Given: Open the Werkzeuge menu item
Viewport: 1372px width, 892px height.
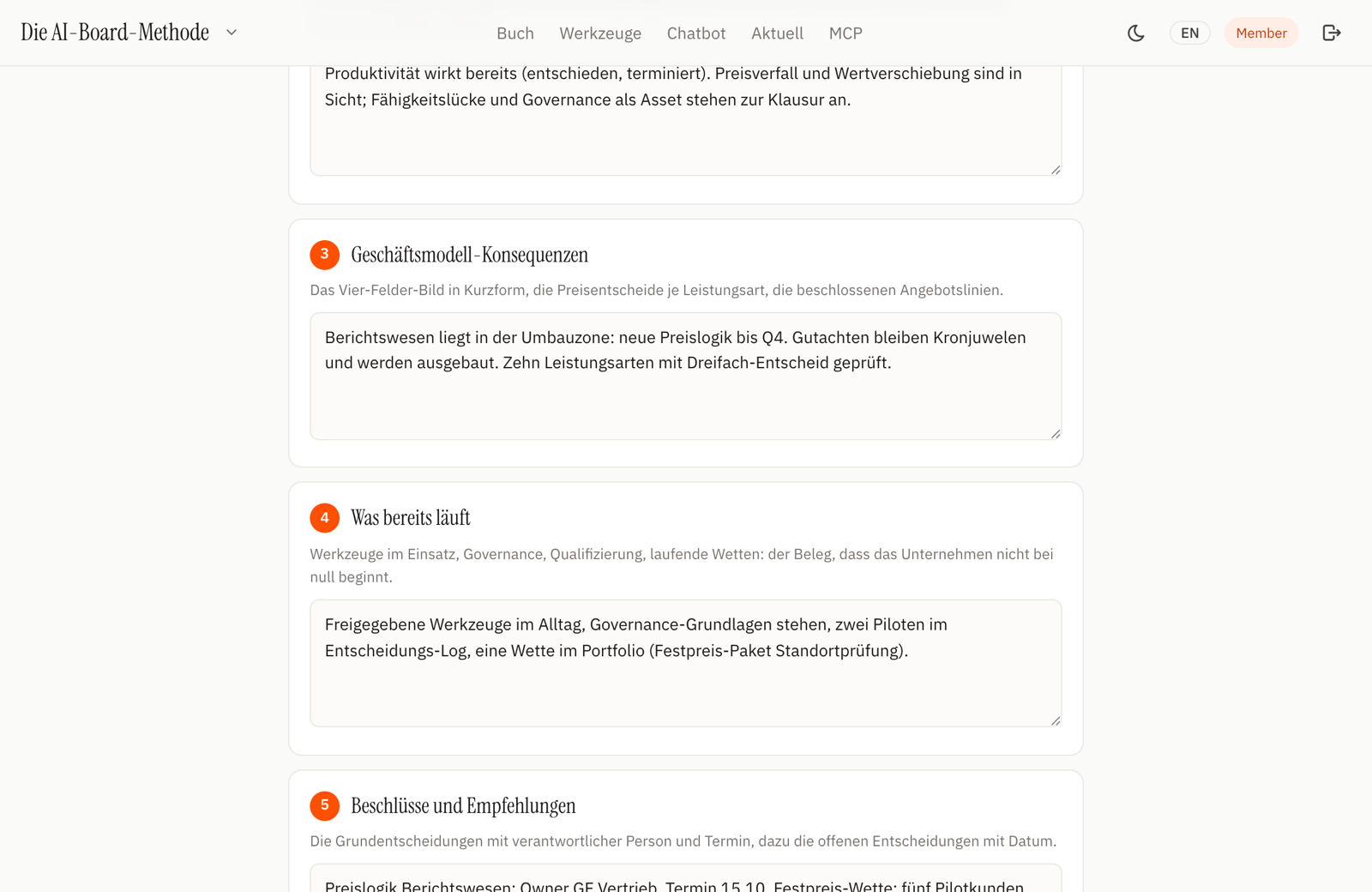Looking at the screenshot, I should click(600, 33).
